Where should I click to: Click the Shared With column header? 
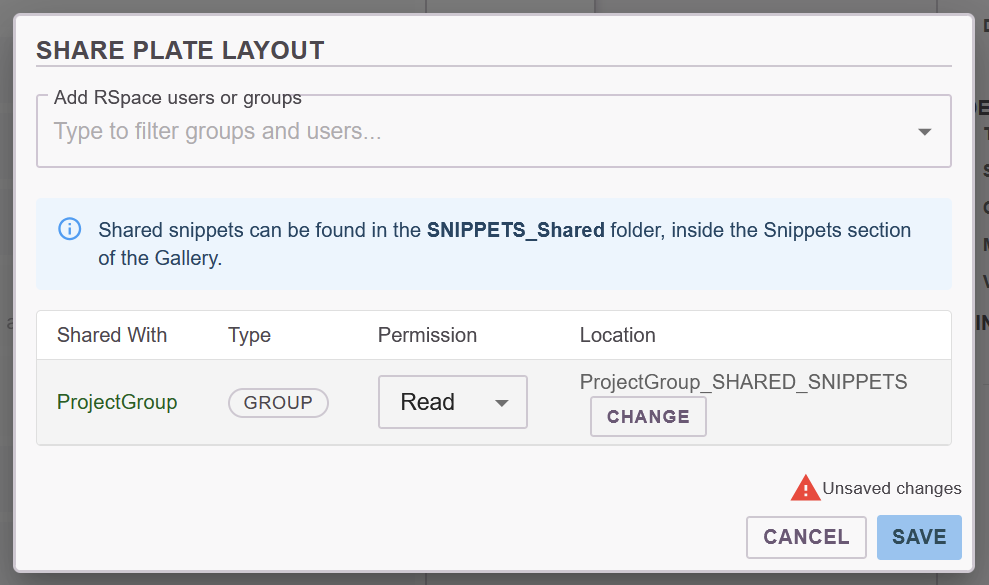point(112,335)
